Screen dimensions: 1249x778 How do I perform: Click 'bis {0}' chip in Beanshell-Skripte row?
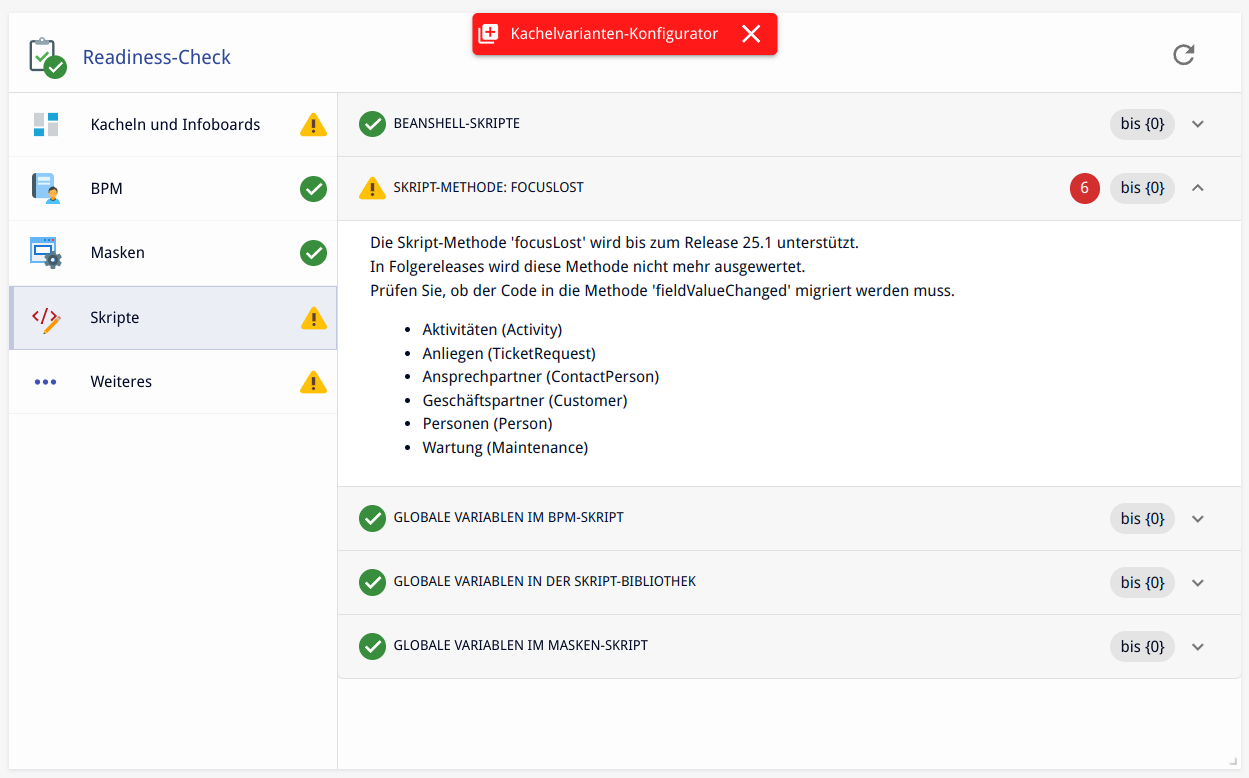coord(1142,124)
